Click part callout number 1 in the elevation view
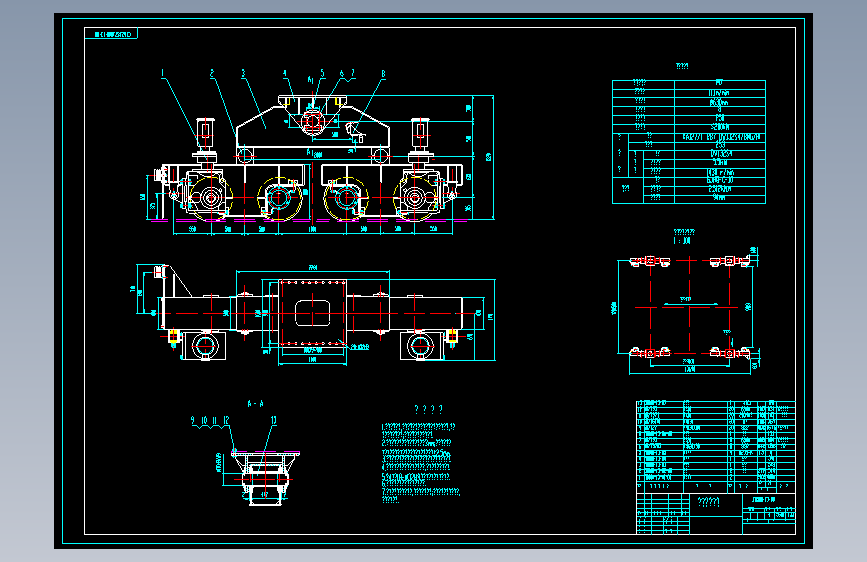Image resolution: width=867 pixels, height=562 pixels. (x=163, y=73)
